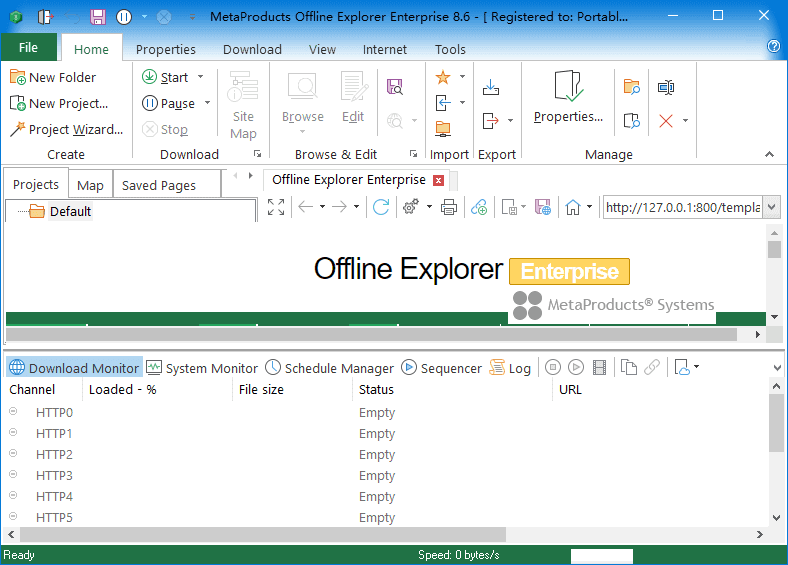Click the copy URL icon in monitor toolbar
The image size is (788, 565).
[x=628, y=367]
